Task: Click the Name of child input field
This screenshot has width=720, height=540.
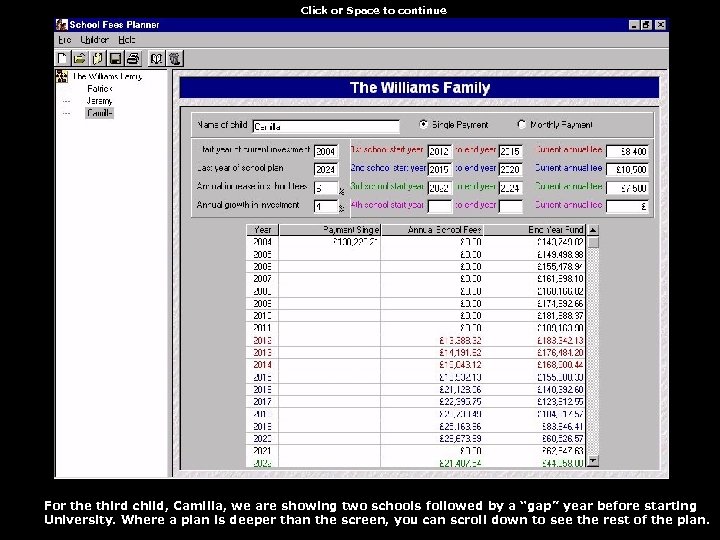Action: 326,126
